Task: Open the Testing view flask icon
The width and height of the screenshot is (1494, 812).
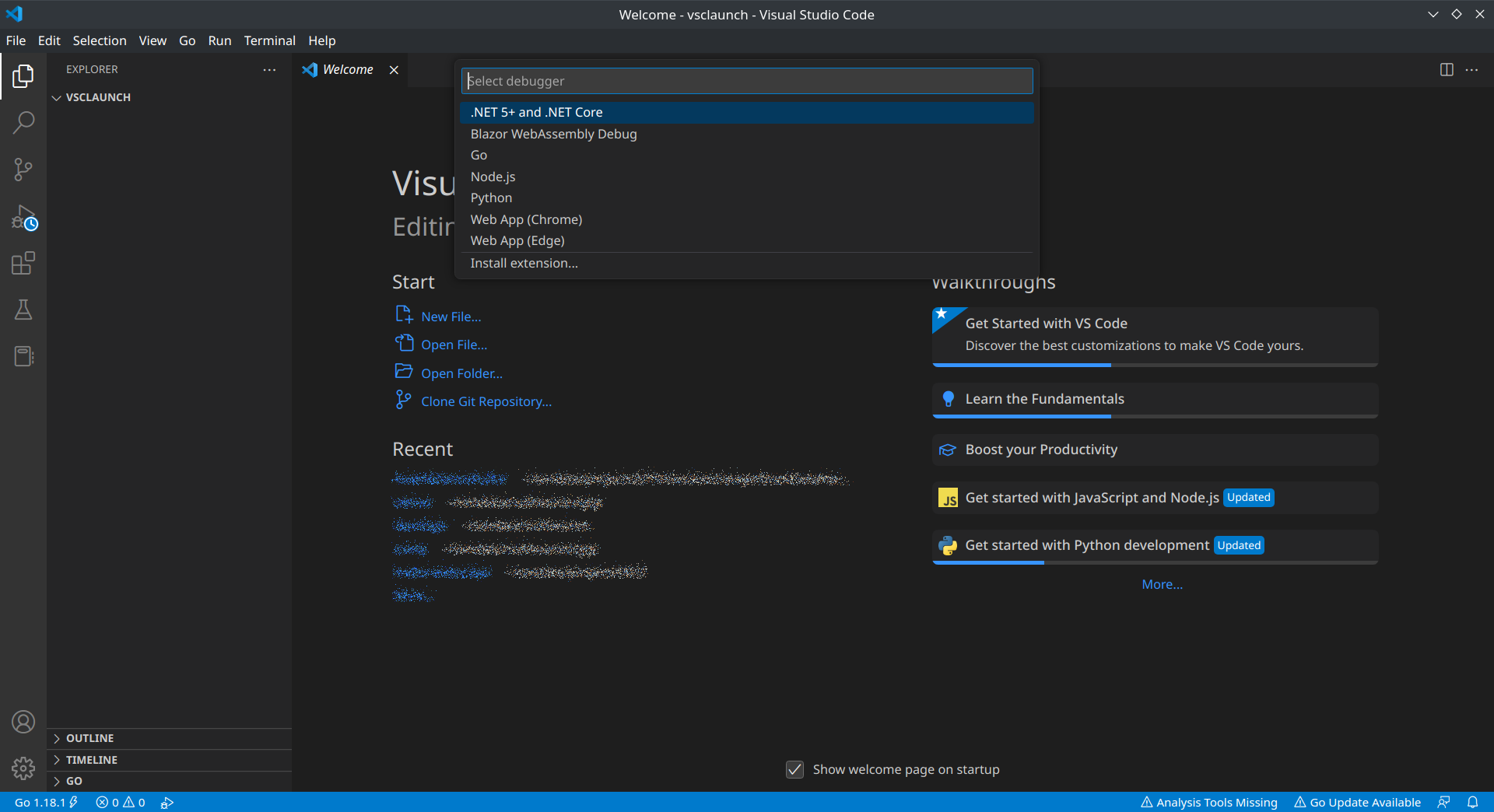Action: (23, 310)
